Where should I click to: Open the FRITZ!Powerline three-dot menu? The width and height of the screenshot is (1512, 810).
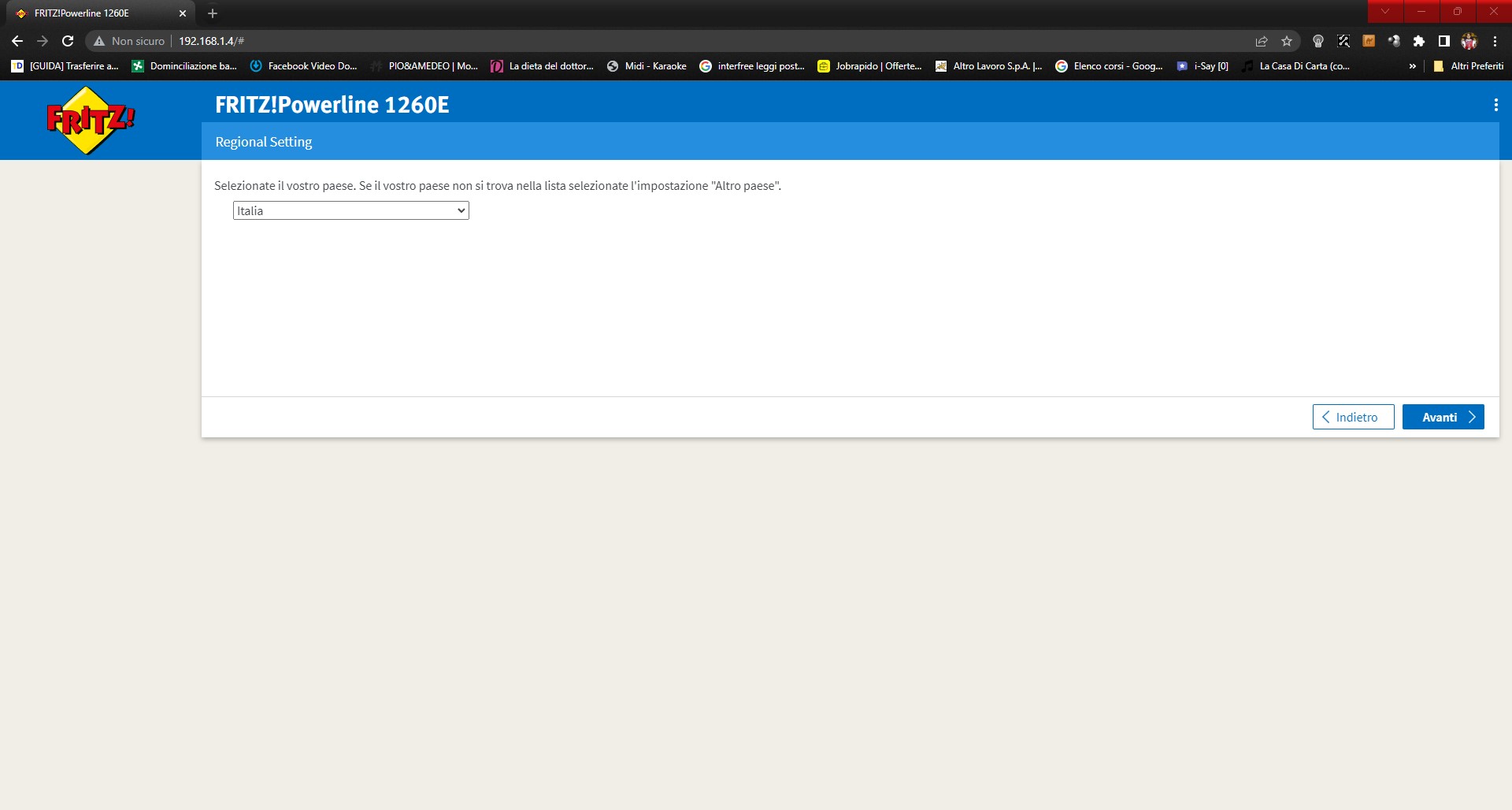click(1495, 105)
